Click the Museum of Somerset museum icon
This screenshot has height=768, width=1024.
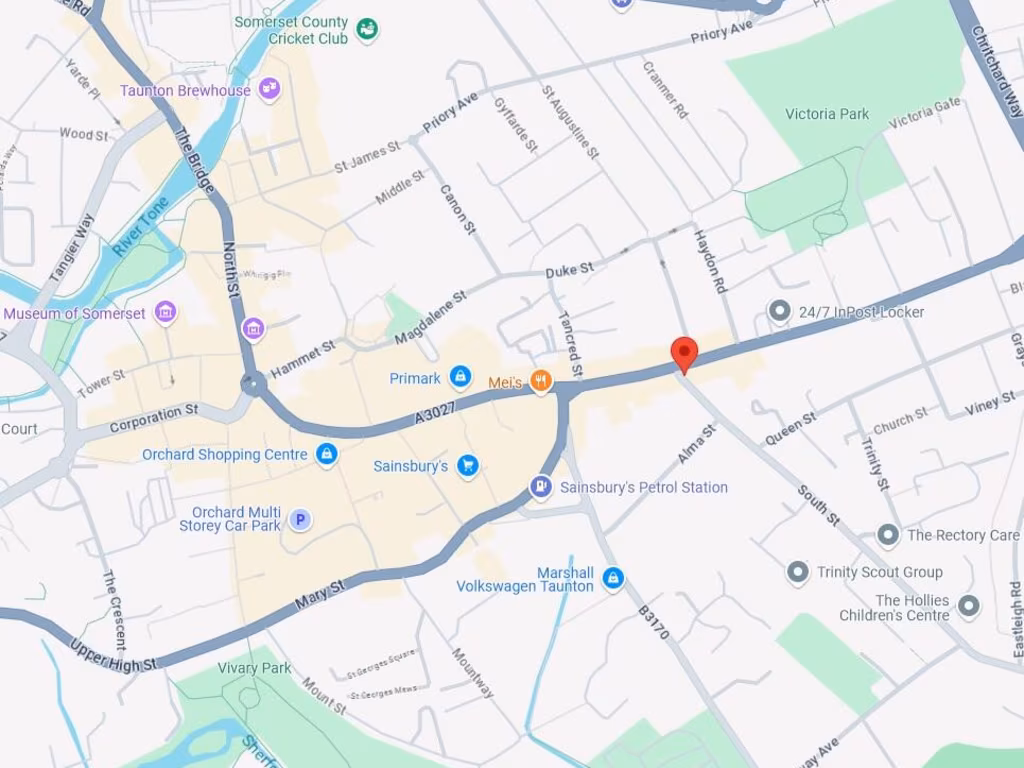click(x=166, y=312)
